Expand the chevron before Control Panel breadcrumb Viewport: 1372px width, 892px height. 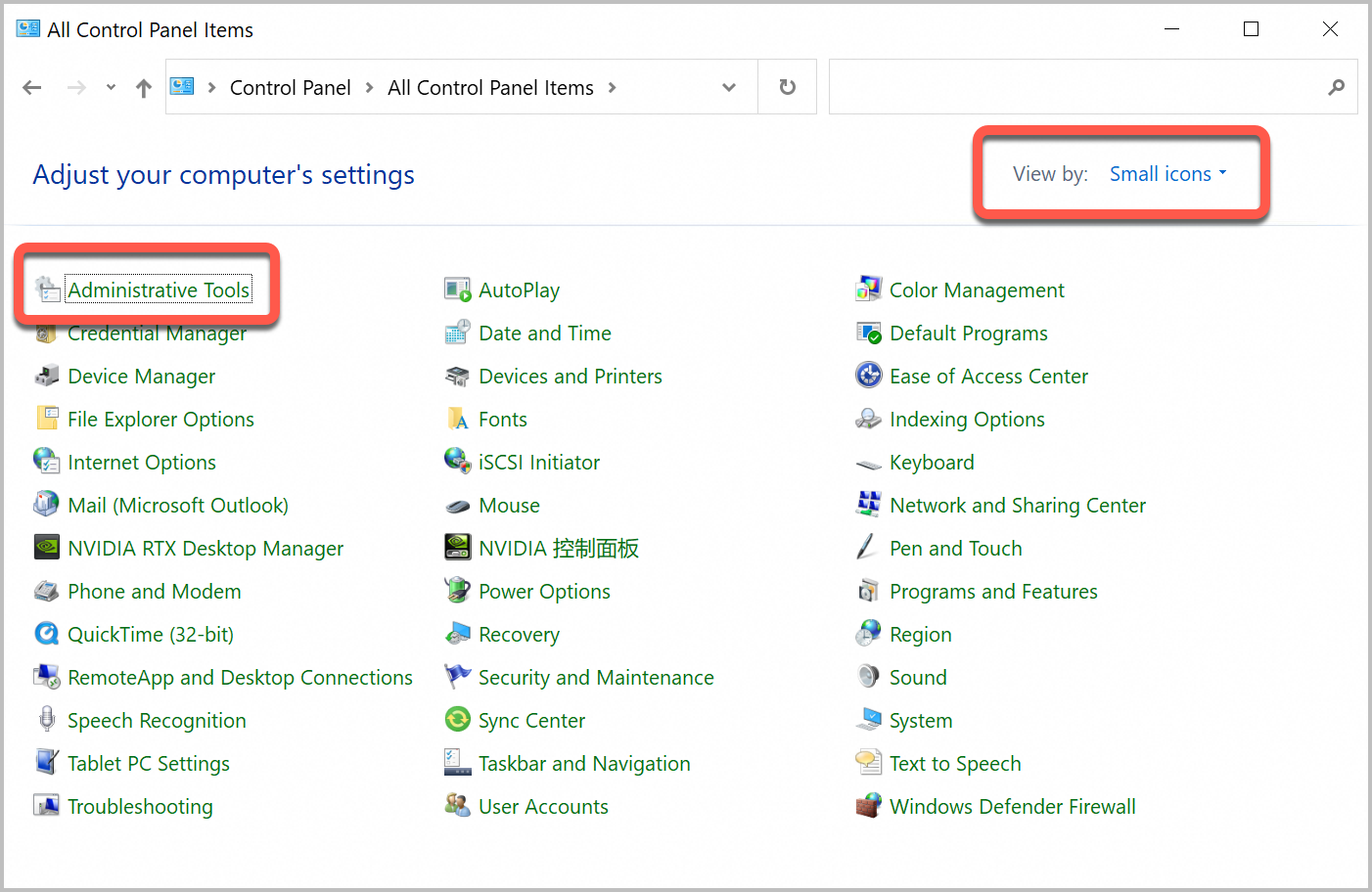[x=211, y=87]
